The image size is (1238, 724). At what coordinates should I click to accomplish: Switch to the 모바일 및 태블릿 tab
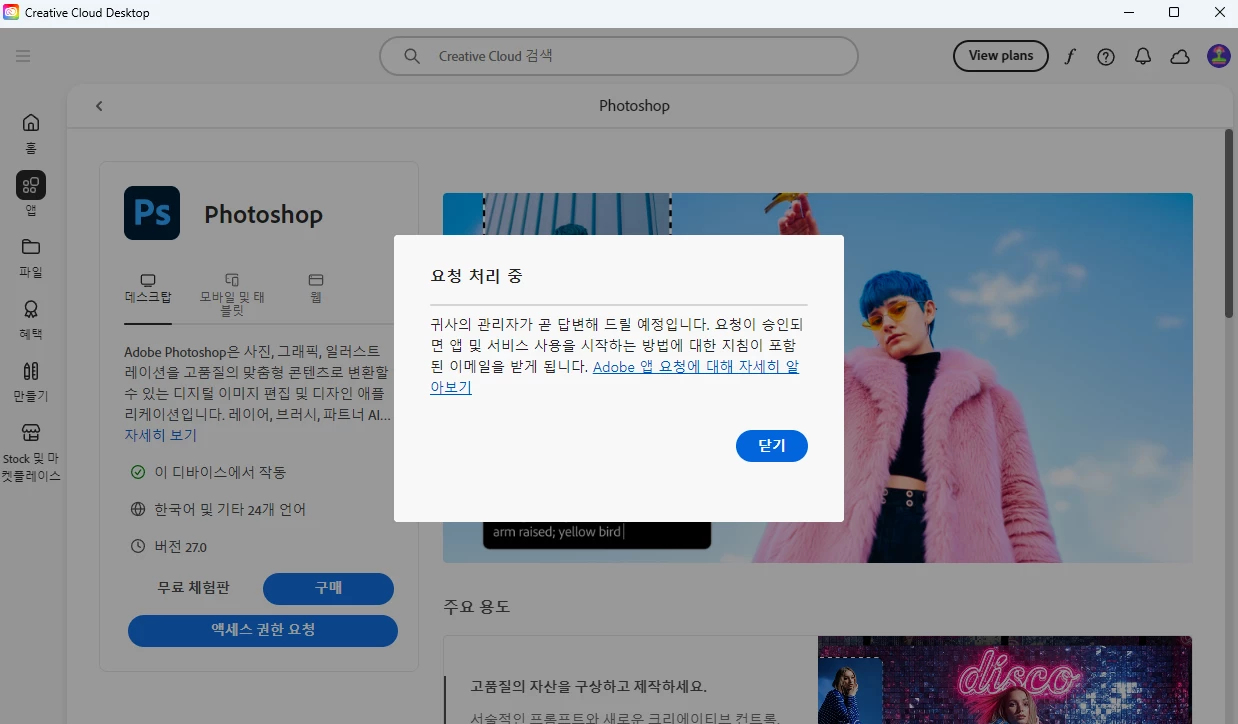(x=232, y=295)
